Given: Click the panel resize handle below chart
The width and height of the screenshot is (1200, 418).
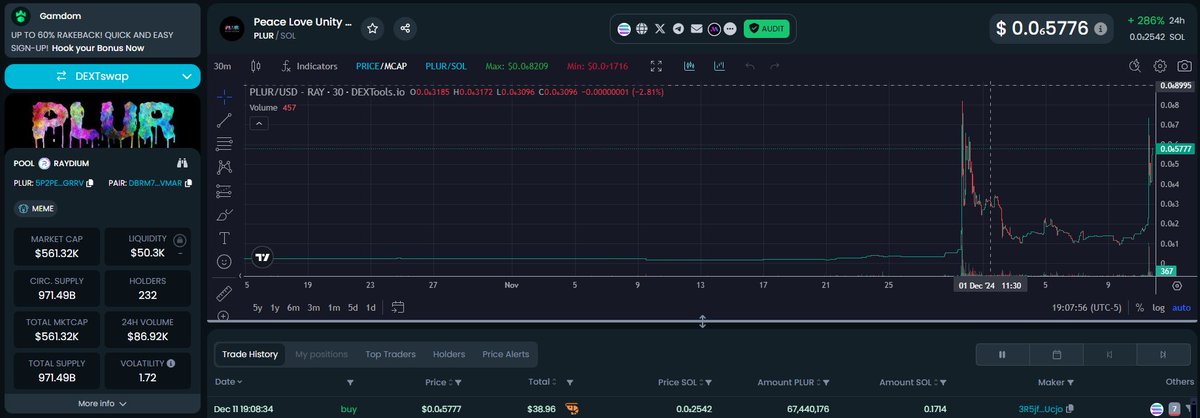Looking at the screenshot, I should coord(702,322).
